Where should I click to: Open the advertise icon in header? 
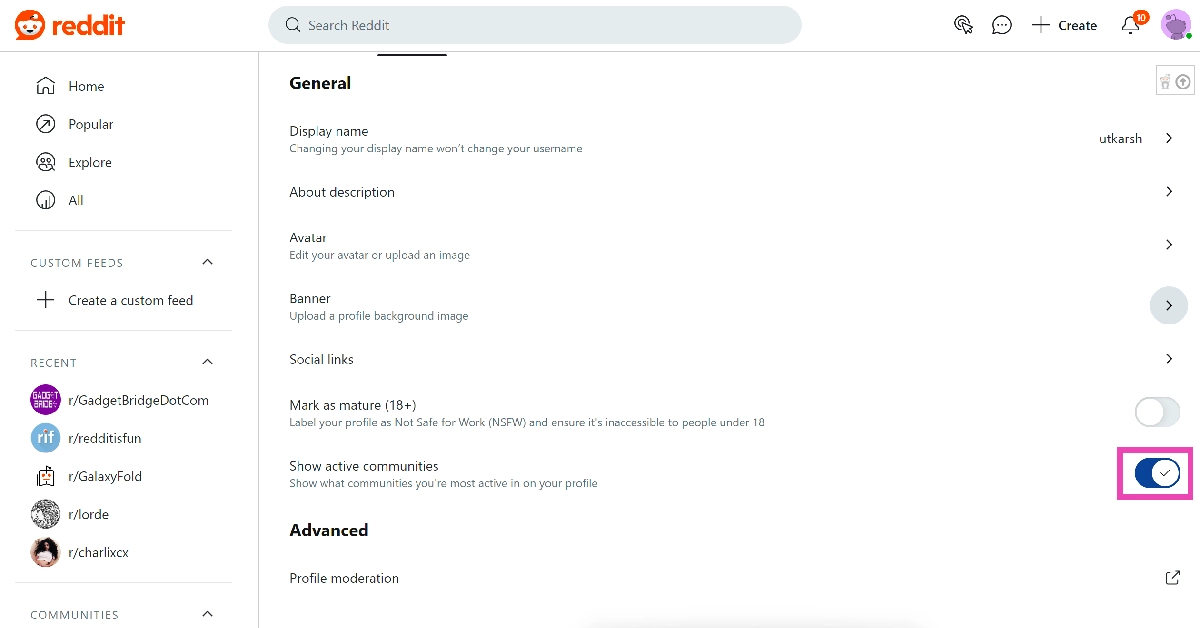pos(963,25)
